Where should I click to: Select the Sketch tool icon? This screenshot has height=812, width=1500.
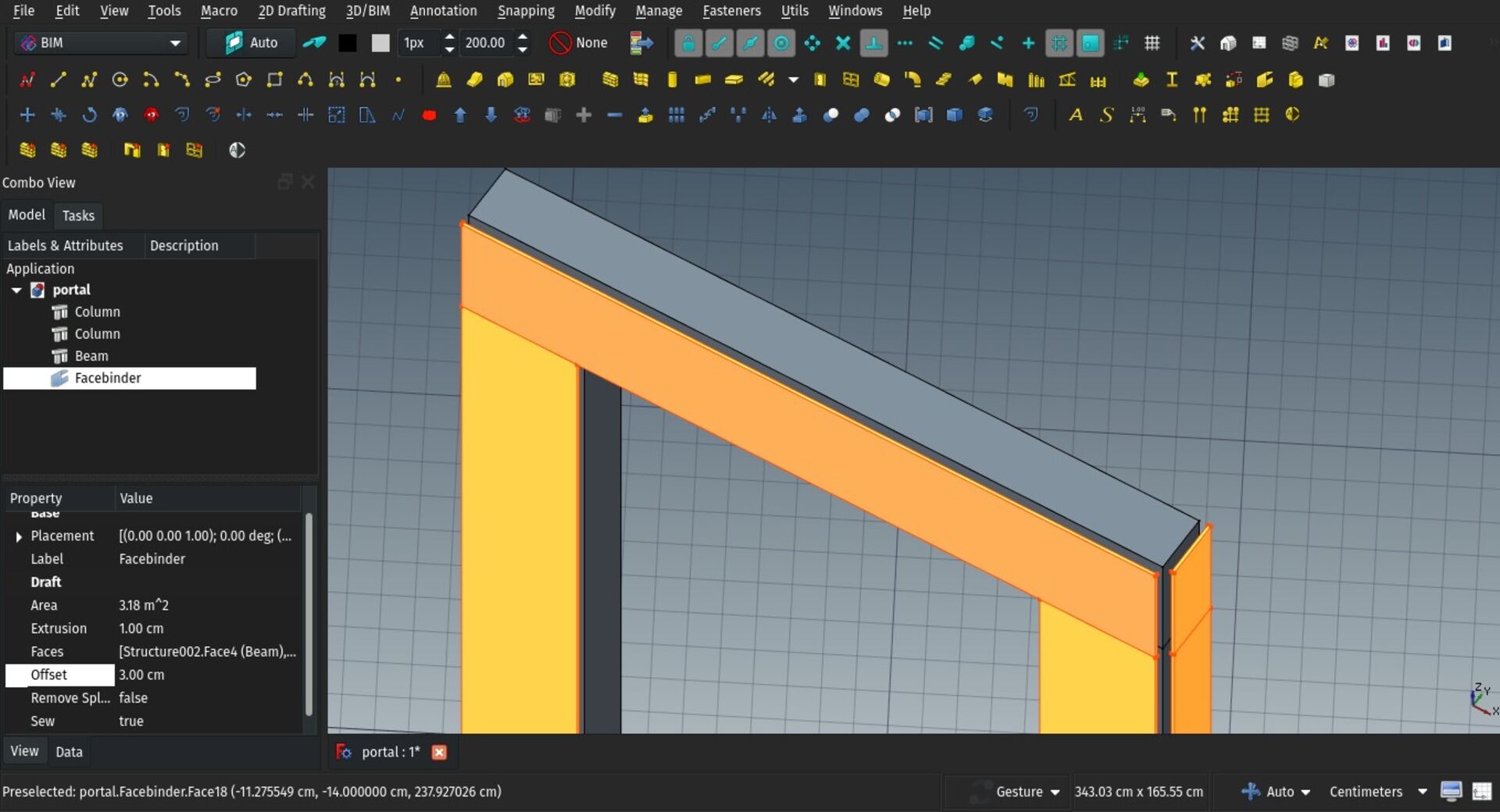click(x=27, y=80)
